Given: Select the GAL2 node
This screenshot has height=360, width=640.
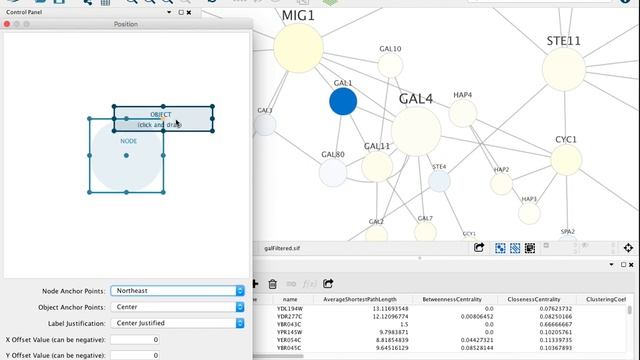Looking at the screenshot, I should (x=376, y=233).
